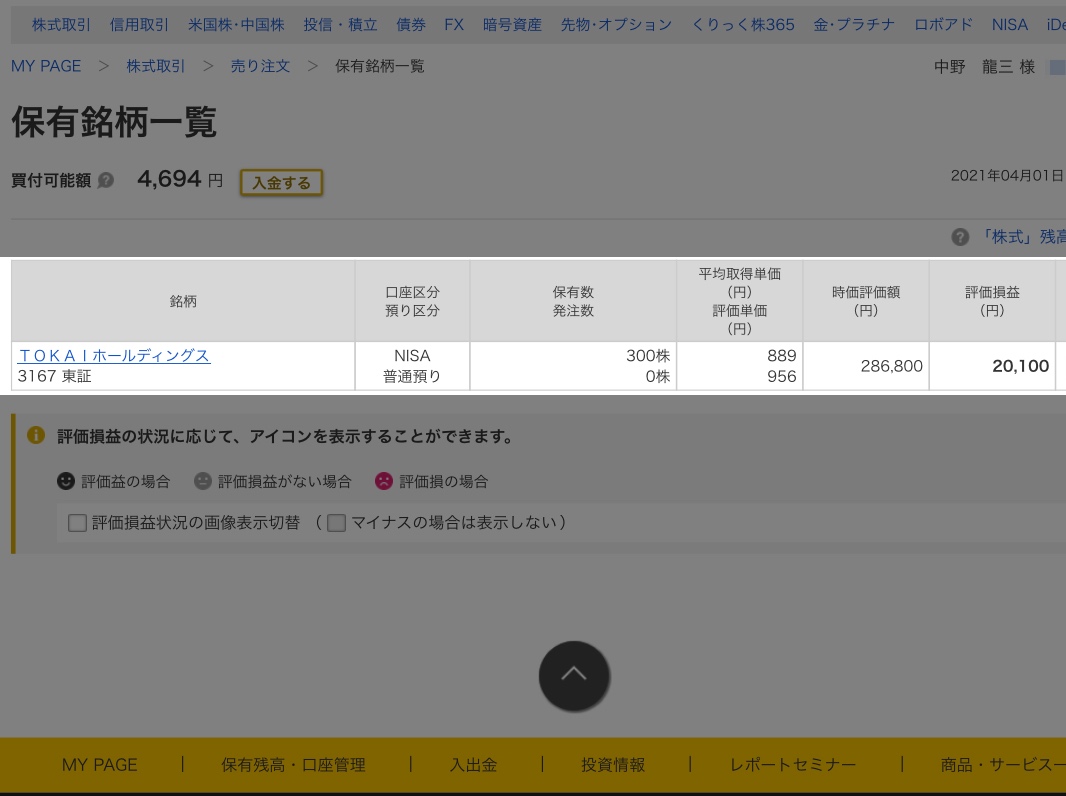Open 商品・サービス in bottom bar
This screenshot has height=796, width=1066.
[1003, 765]
